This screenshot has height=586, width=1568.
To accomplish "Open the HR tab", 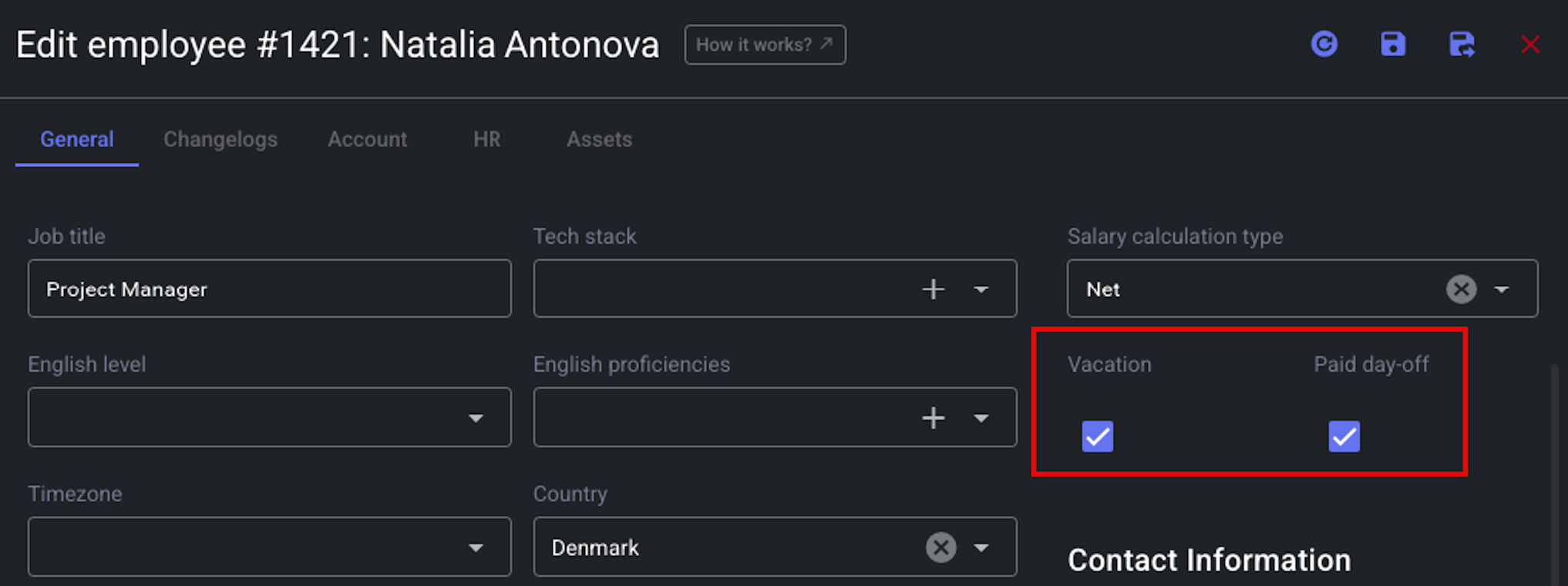I will tap(486, 140).
